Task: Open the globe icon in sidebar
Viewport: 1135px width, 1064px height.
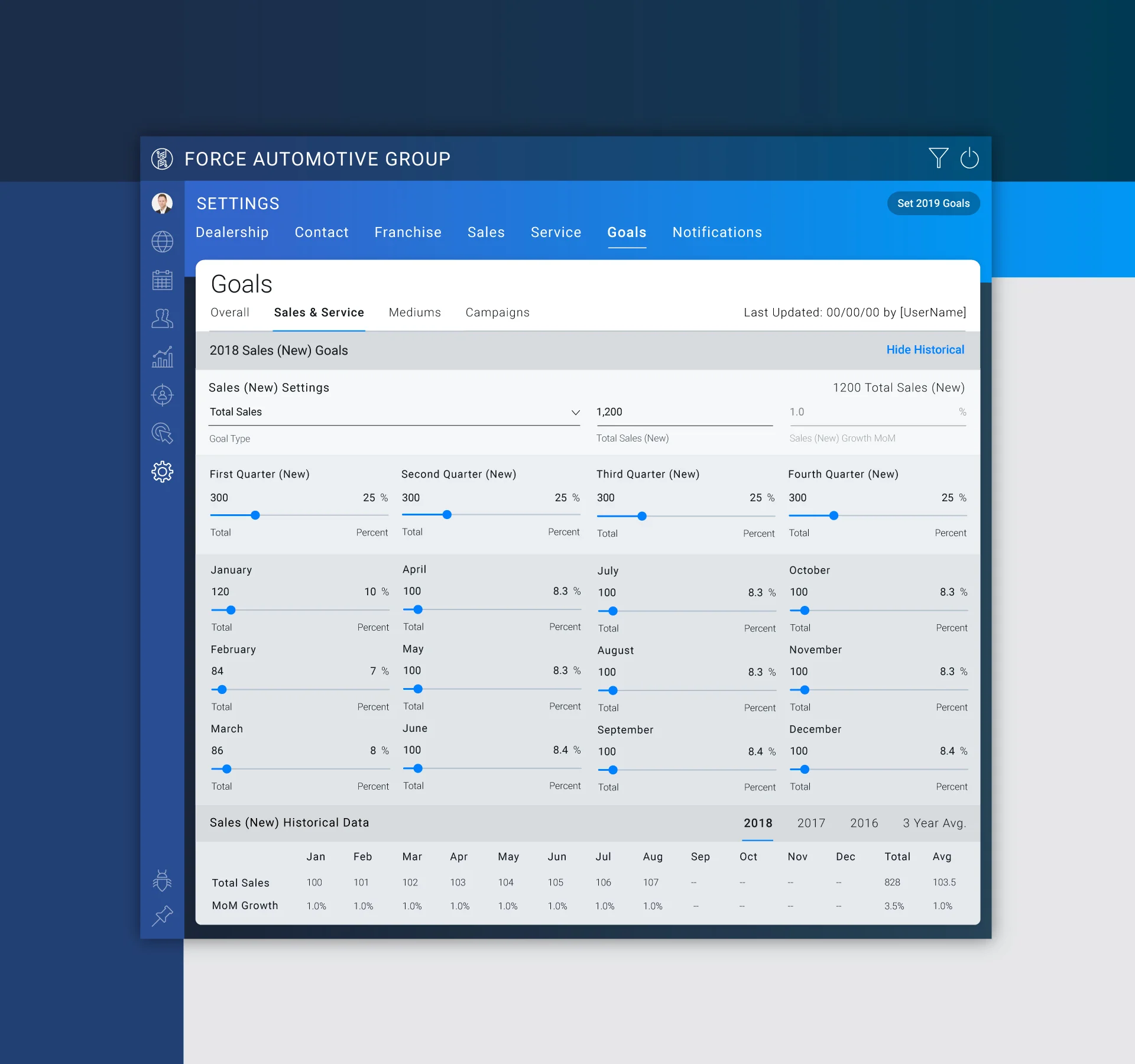Action: tap(162, 241)
